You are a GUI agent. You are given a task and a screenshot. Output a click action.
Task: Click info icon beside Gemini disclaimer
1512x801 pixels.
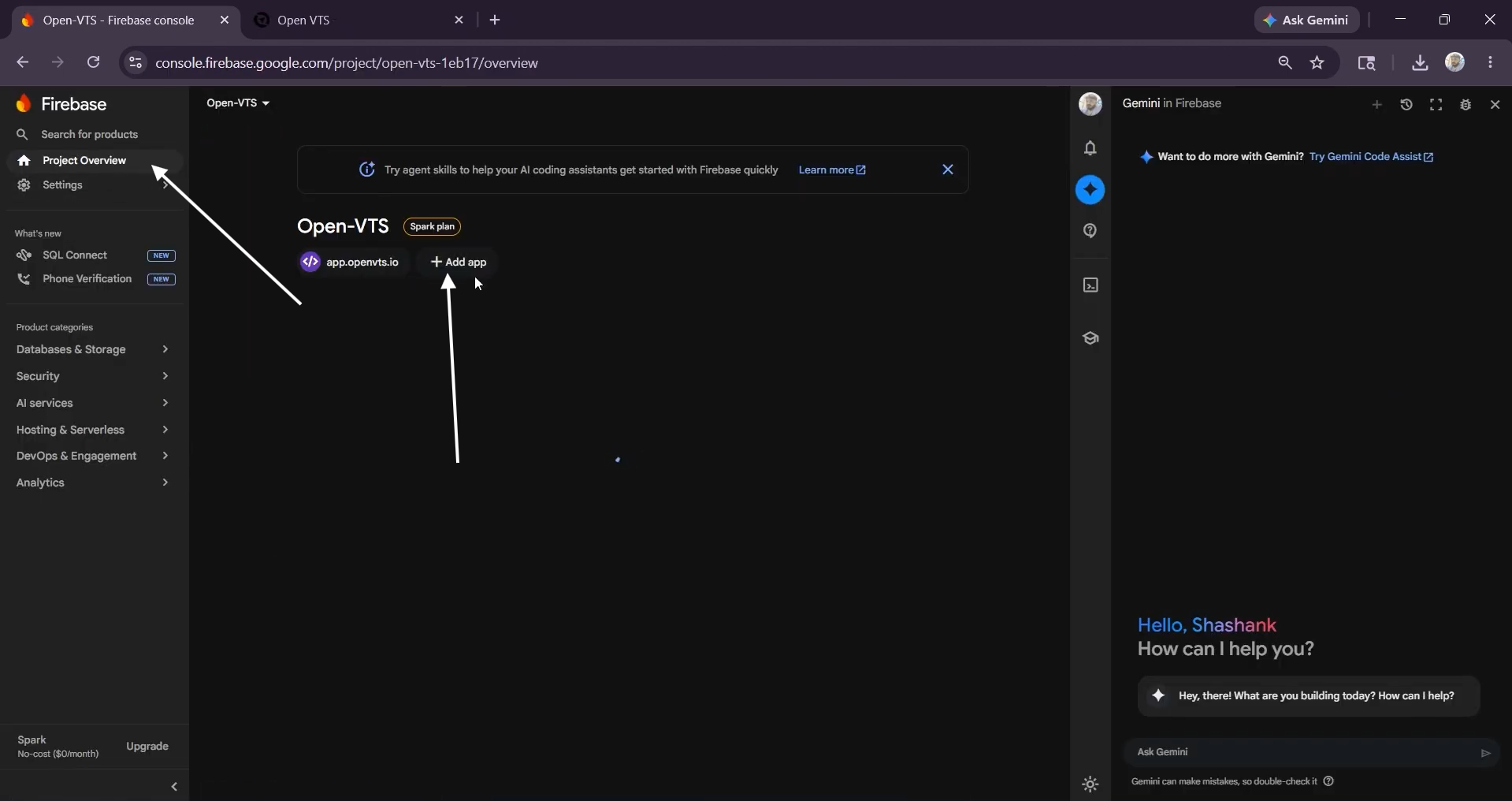(1329, 781)
